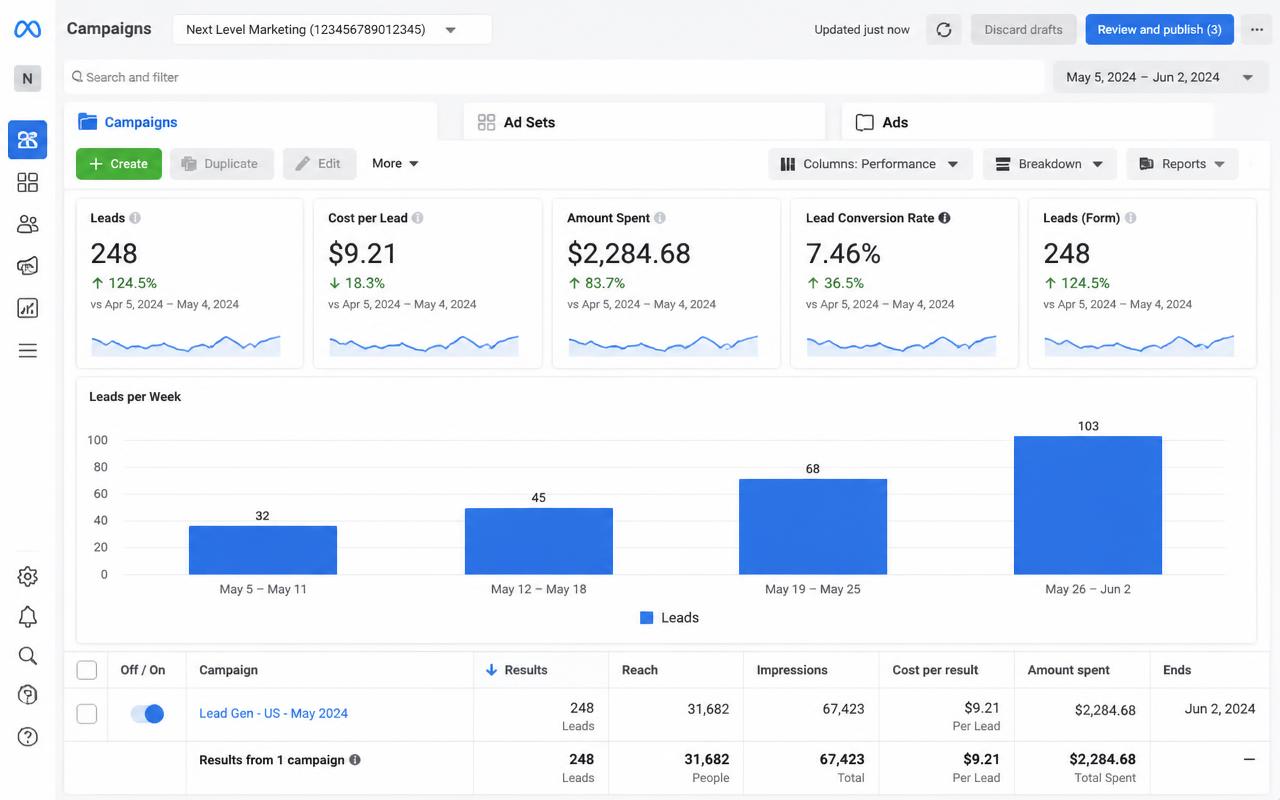Open the grid overview icon in sidebar

pyautogui.click(x=27, y=182)
